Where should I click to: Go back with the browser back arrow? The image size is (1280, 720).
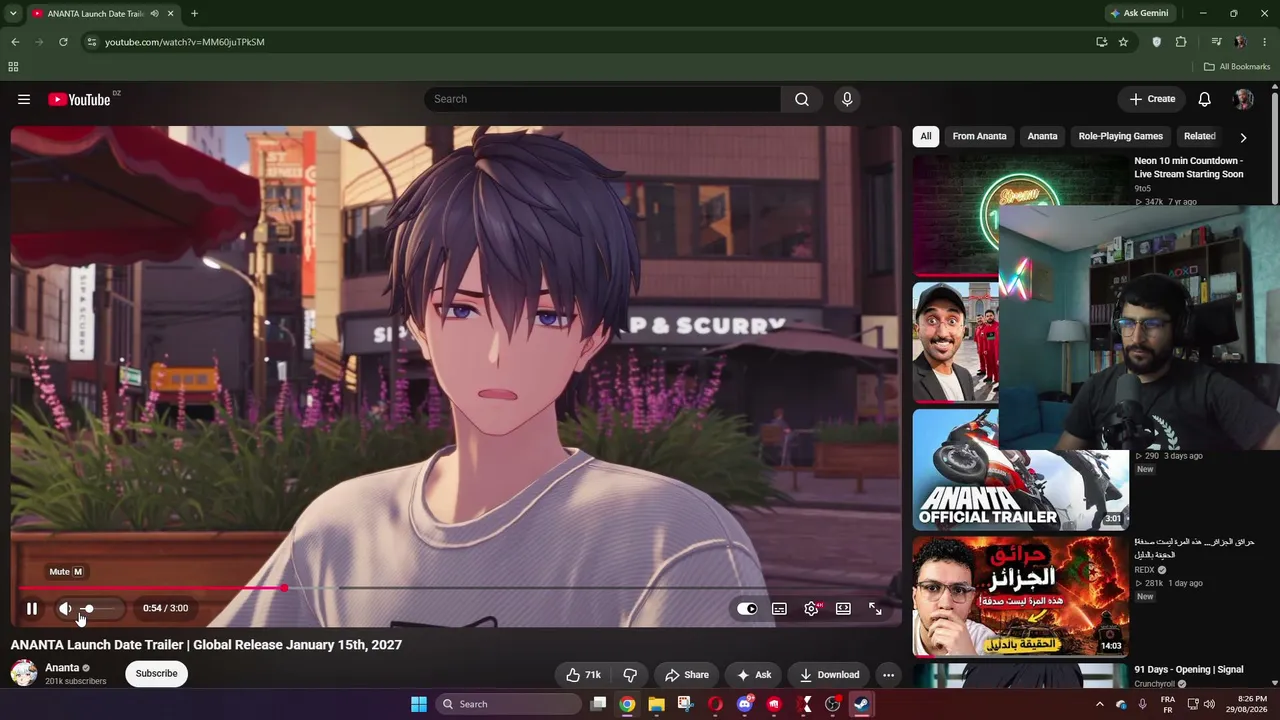[x=15, y=42]
